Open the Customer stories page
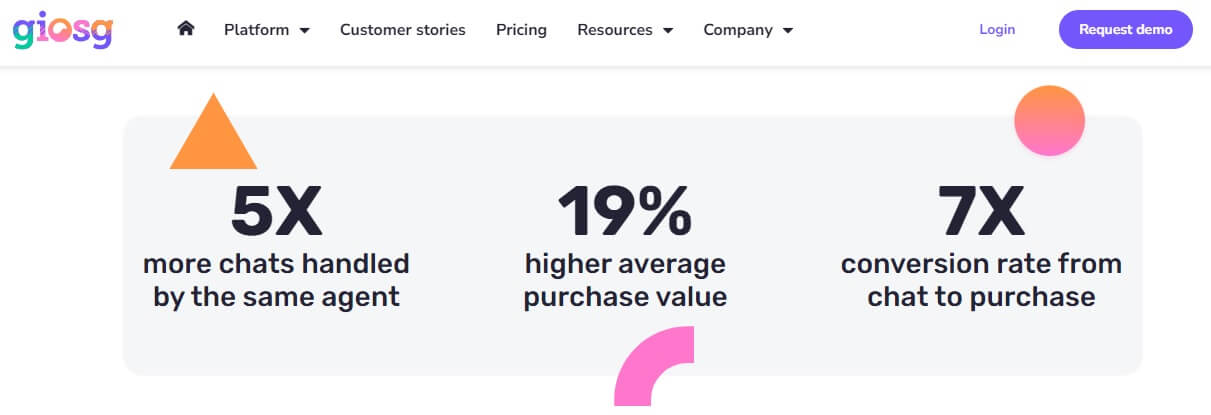Viewport: 1211px width, 415px height. pyautogui.click(x=403, y=30)
